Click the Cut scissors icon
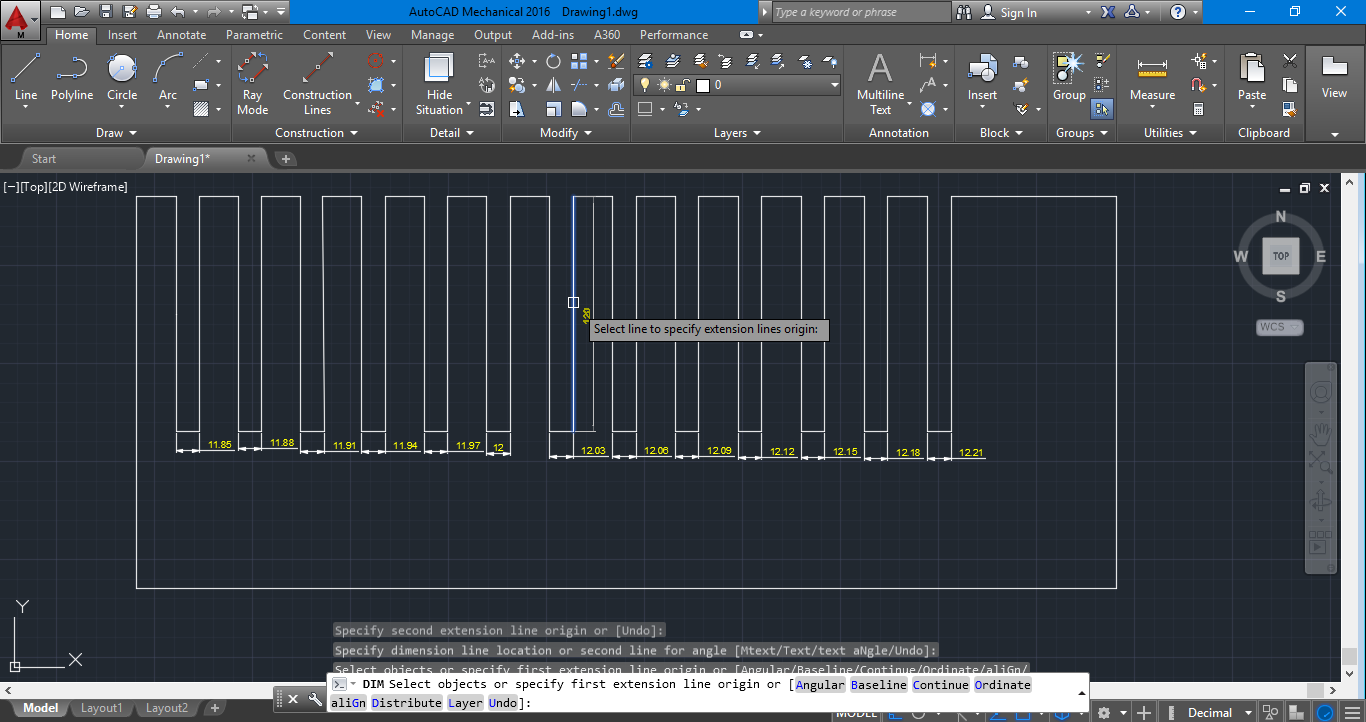 pos(1290,61)
